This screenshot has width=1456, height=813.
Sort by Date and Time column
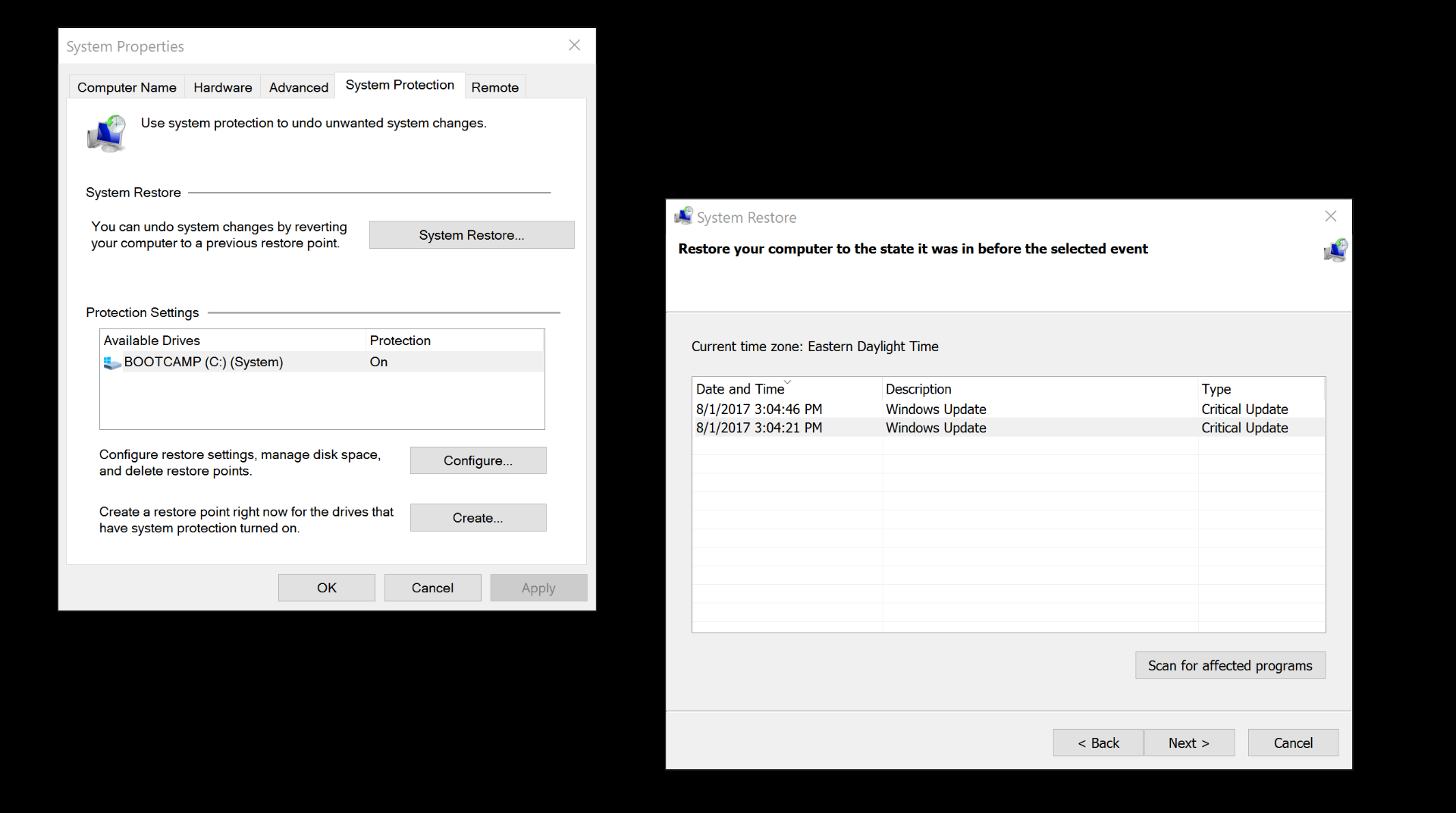pos(787,389)
